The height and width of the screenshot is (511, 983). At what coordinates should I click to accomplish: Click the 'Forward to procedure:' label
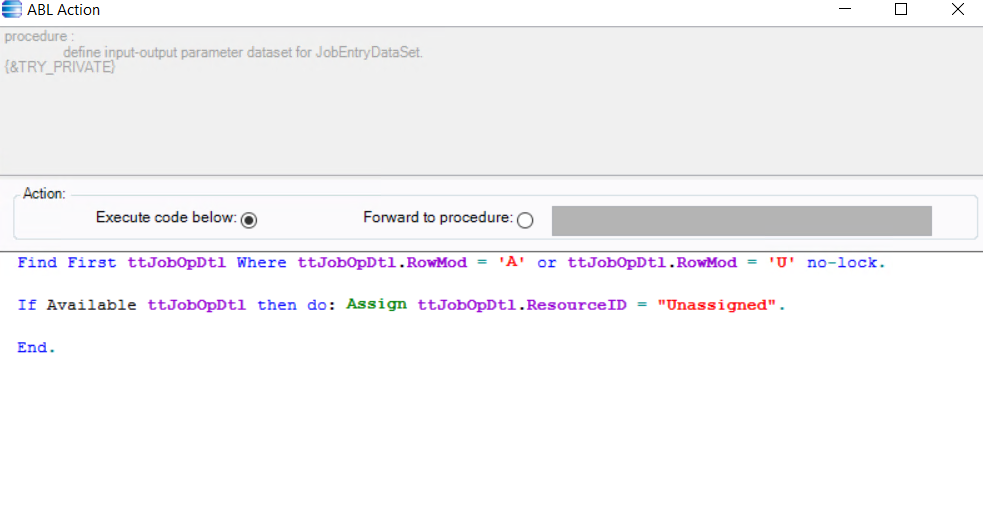pos(438,218)
